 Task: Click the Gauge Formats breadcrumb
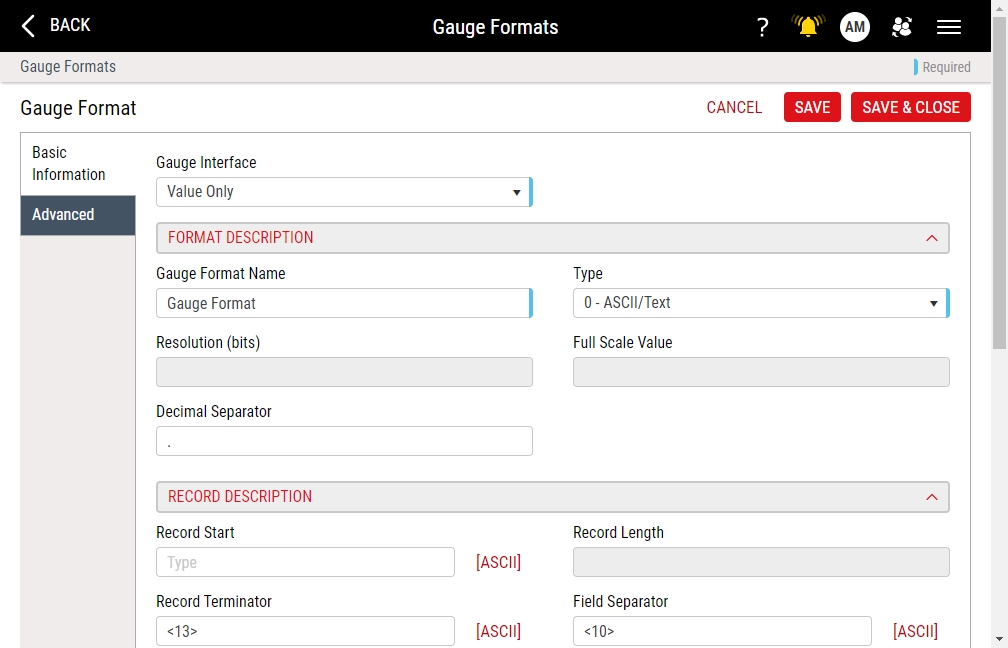68,67
